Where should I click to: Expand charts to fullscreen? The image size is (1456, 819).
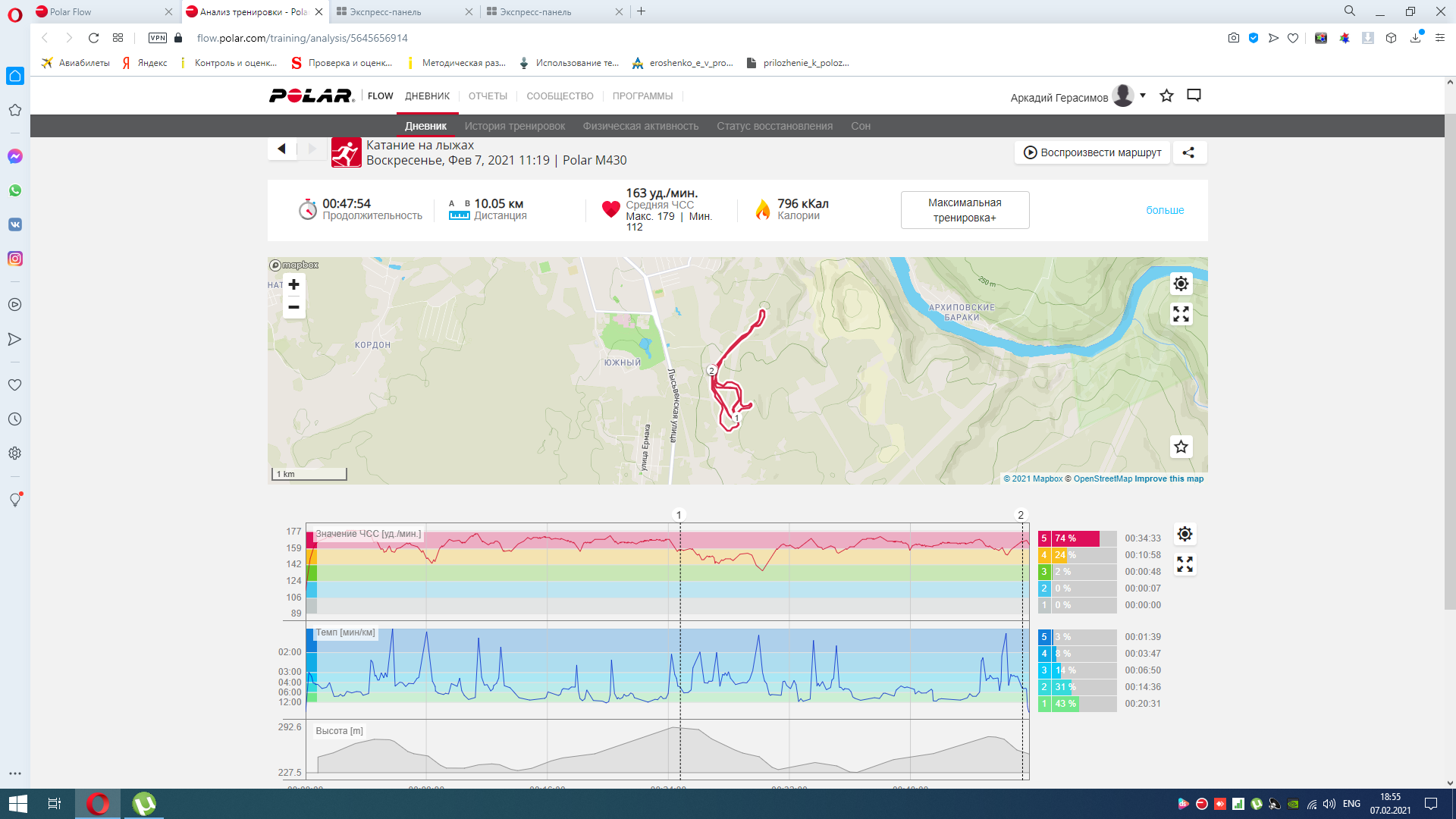(x=1185, y=564)
